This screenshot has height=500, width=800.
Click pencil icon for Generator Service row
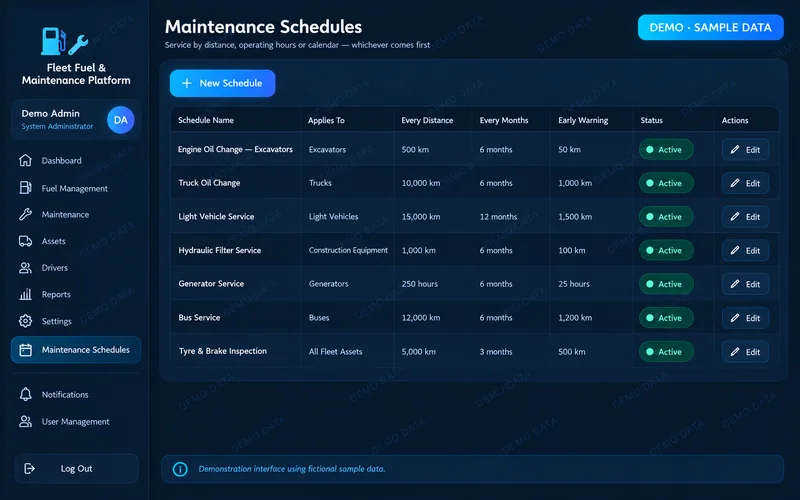[735, 284]
